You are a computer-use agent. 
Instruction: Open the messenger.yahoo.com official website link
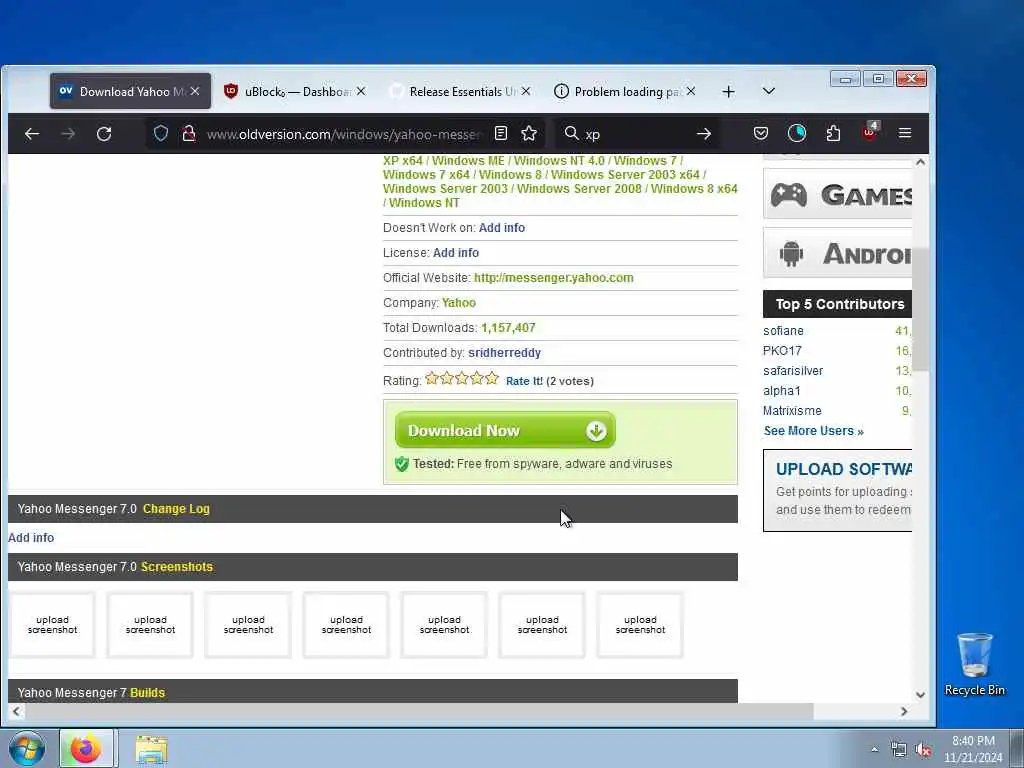pyautogui.click(x=553, y=278)
